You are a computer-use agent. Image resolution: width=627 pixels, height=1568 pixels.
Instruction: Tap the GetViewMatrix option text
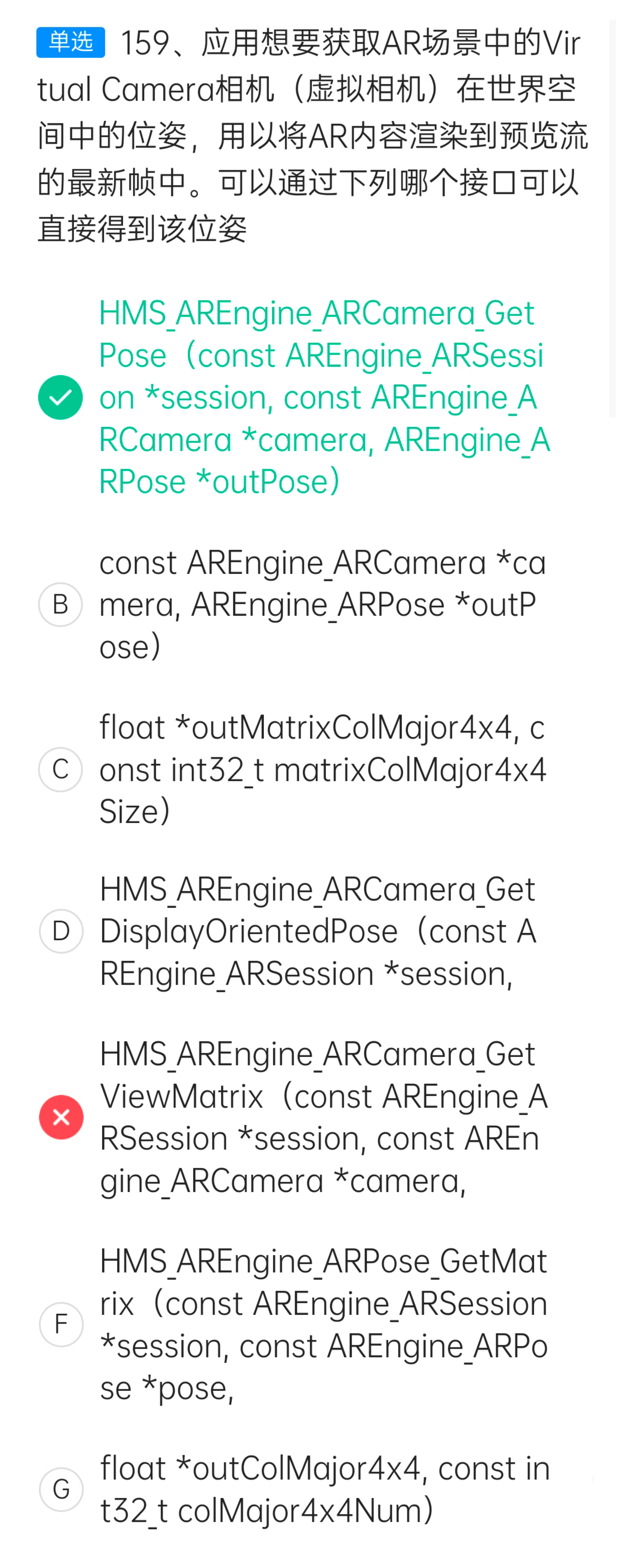[x=324, y=1117]
